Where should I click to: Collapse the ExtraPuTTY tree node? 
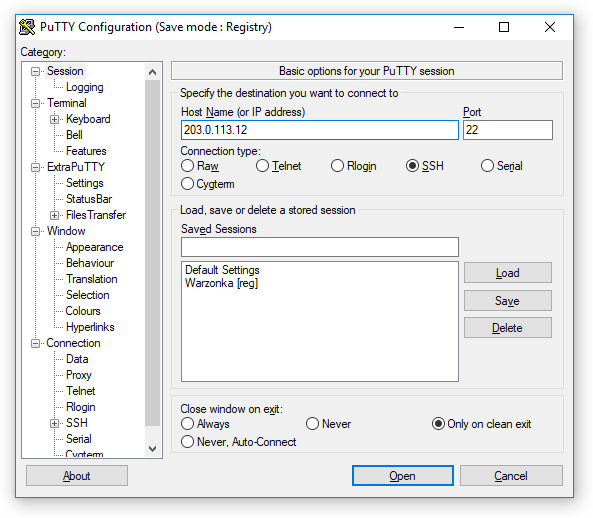pos(35,167)
